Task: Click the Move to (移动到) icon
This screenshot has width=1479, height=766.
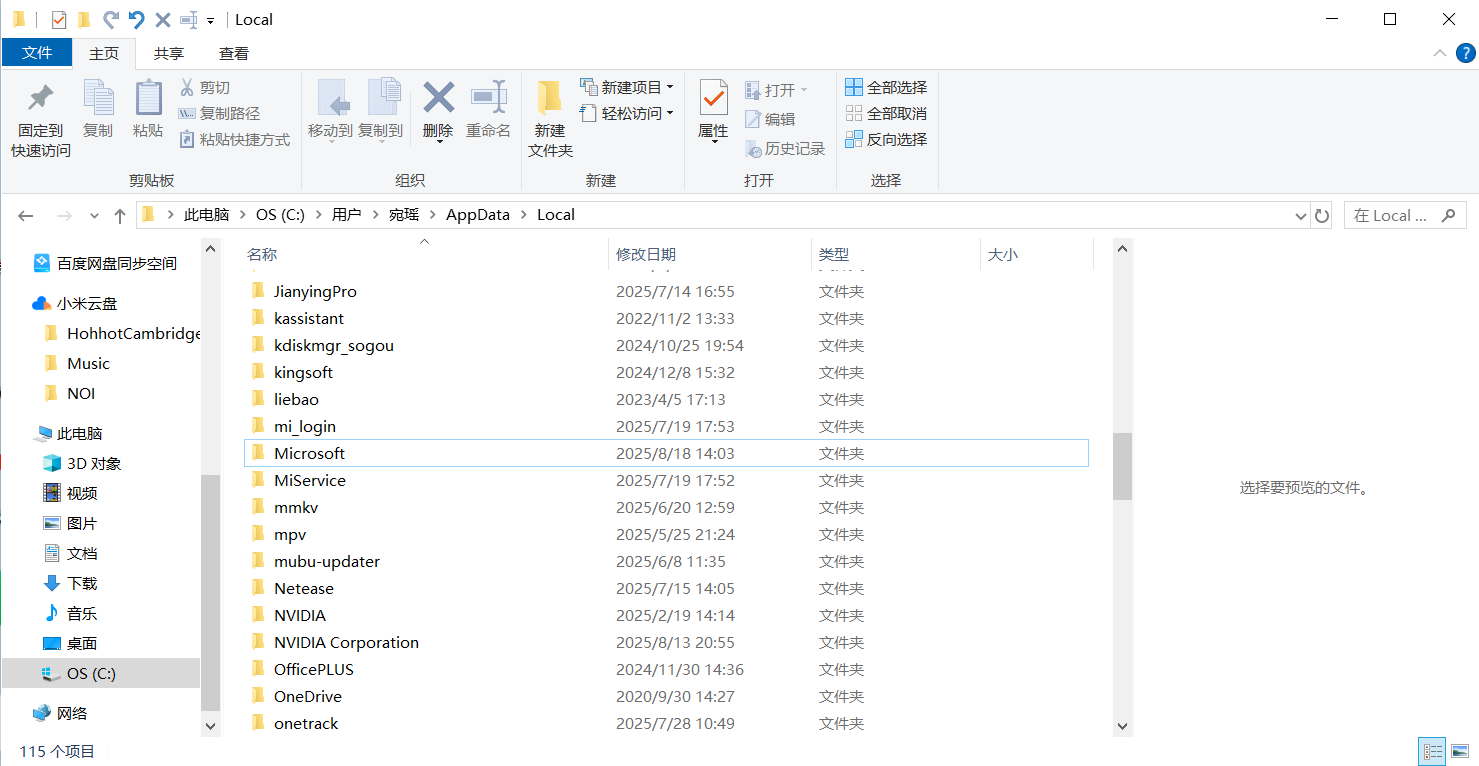Action: (333, 98)
